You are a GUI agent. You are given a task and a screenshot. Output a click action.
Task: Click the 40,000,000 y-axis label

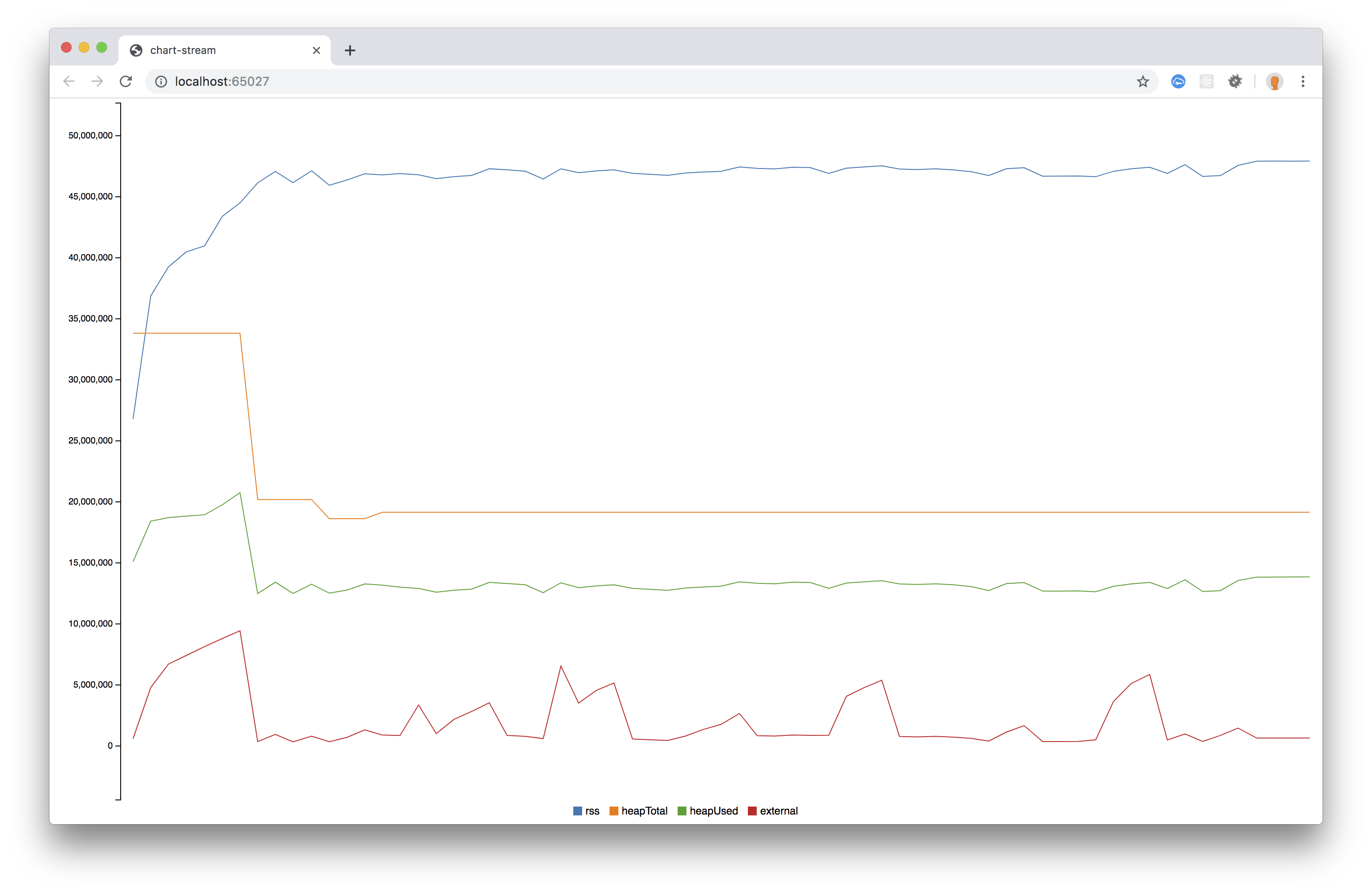pyautogui.click(x=91, y=258)
